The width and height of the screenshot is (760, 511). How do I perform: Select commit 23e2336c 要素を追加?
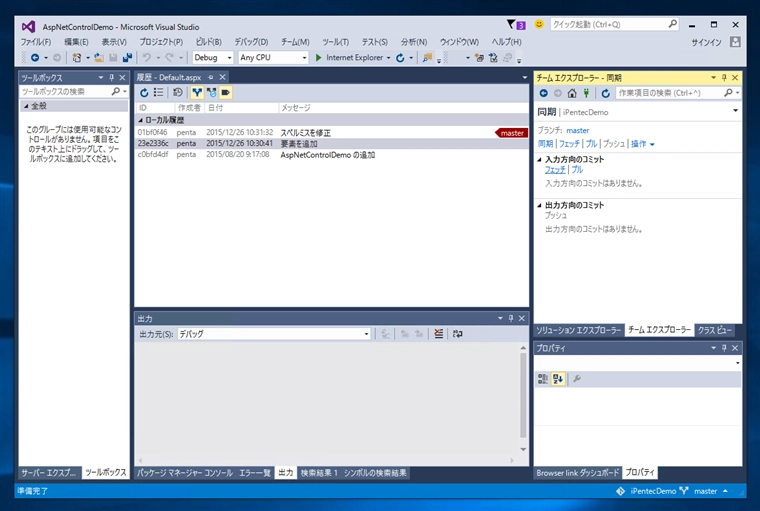coord(332,144)
